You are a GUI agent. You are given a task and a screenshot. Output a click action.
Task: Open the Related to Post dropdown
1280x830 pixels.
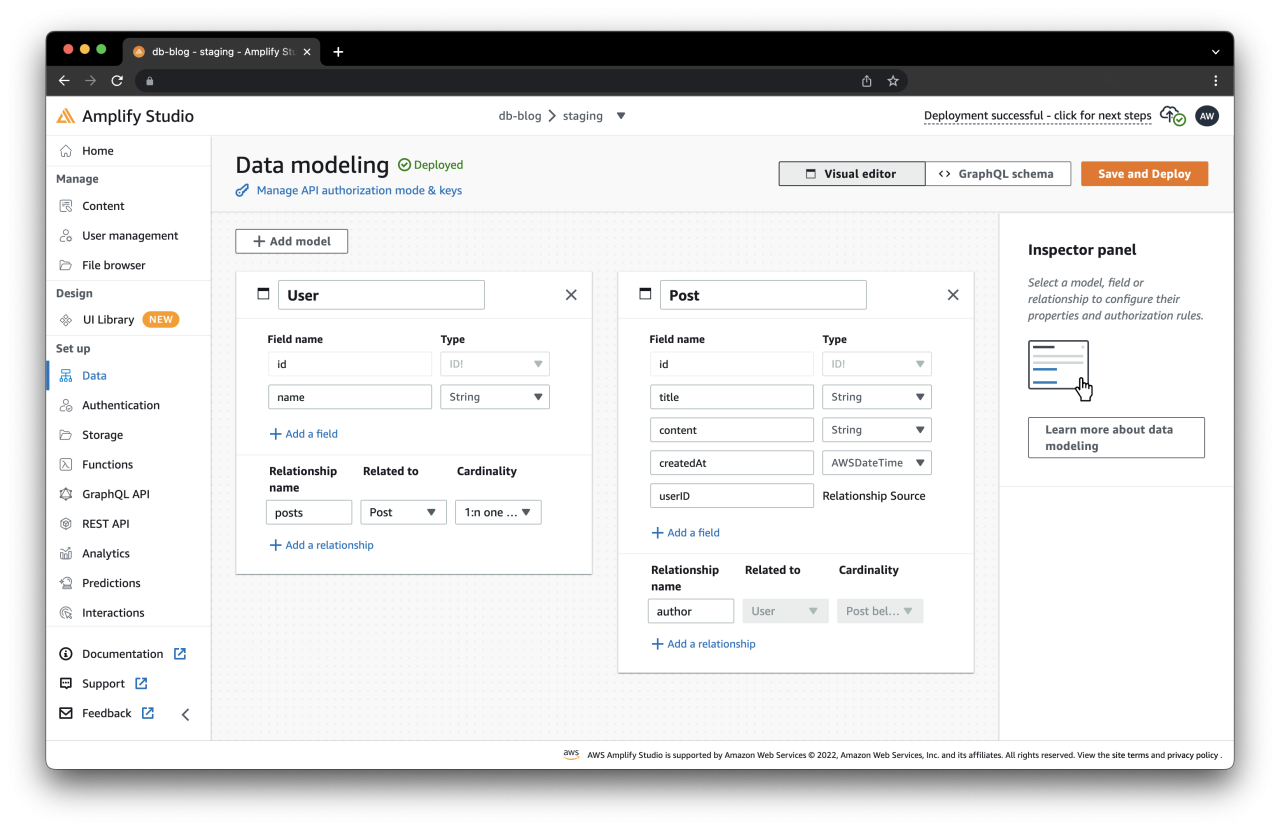click(x=403, y=512)
